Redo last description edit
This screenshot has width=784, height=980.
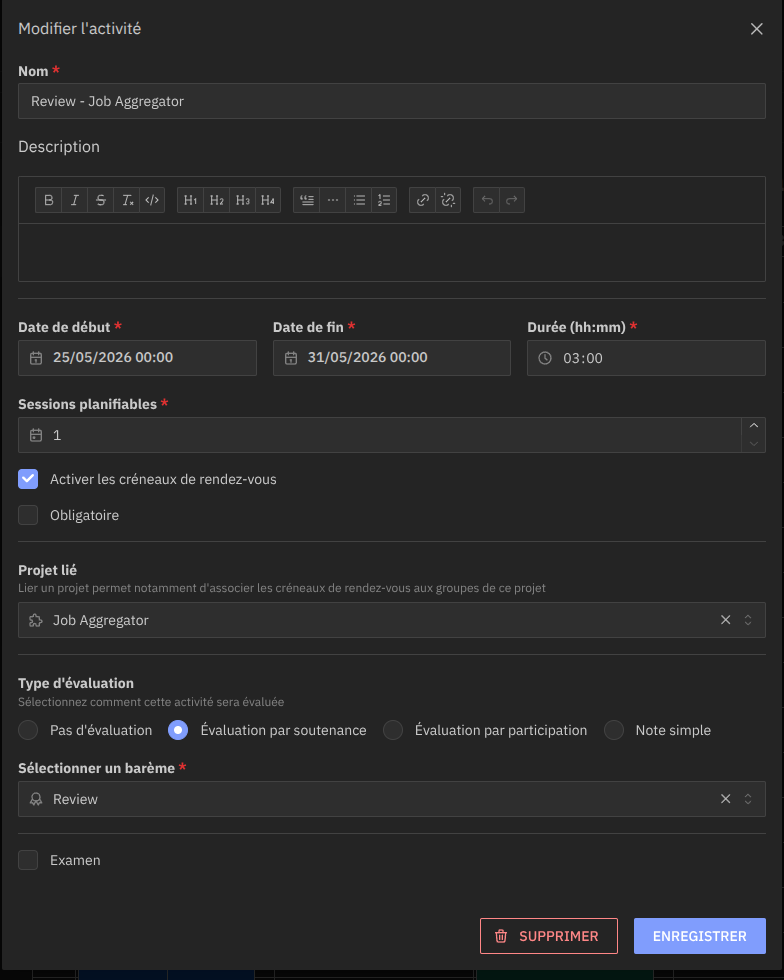coord(511,200)
